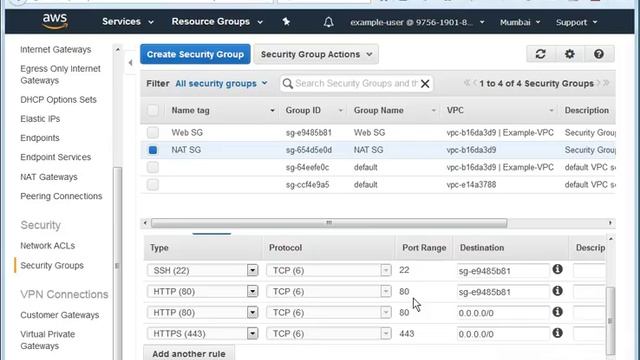640x360 pixels.
Task: Open Egress Only Internet Gateways
Action: (60, 74)
